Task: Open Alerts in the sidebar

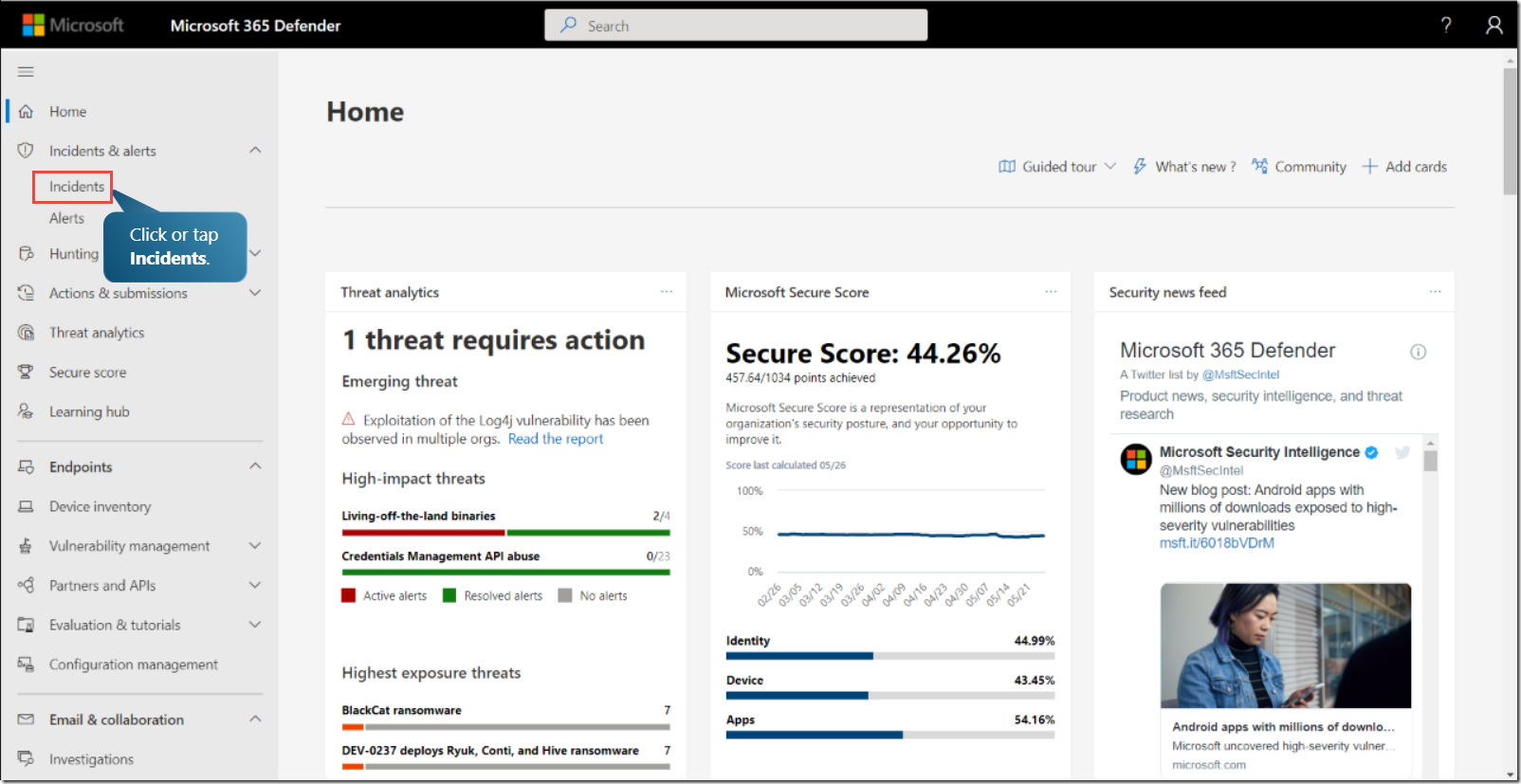Action: 66,218
